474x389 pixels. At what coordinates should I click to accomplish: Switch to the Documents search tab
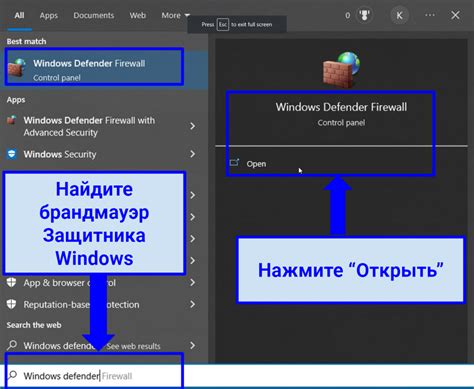pyautogui.click(x=94, y=15)
